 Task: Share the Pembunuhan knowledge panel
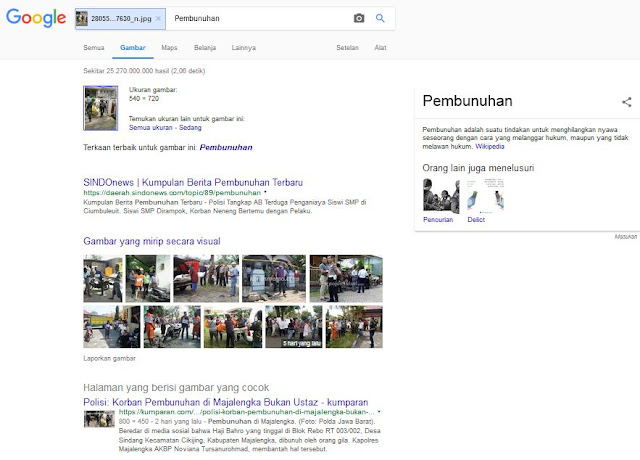pos(627,102)
